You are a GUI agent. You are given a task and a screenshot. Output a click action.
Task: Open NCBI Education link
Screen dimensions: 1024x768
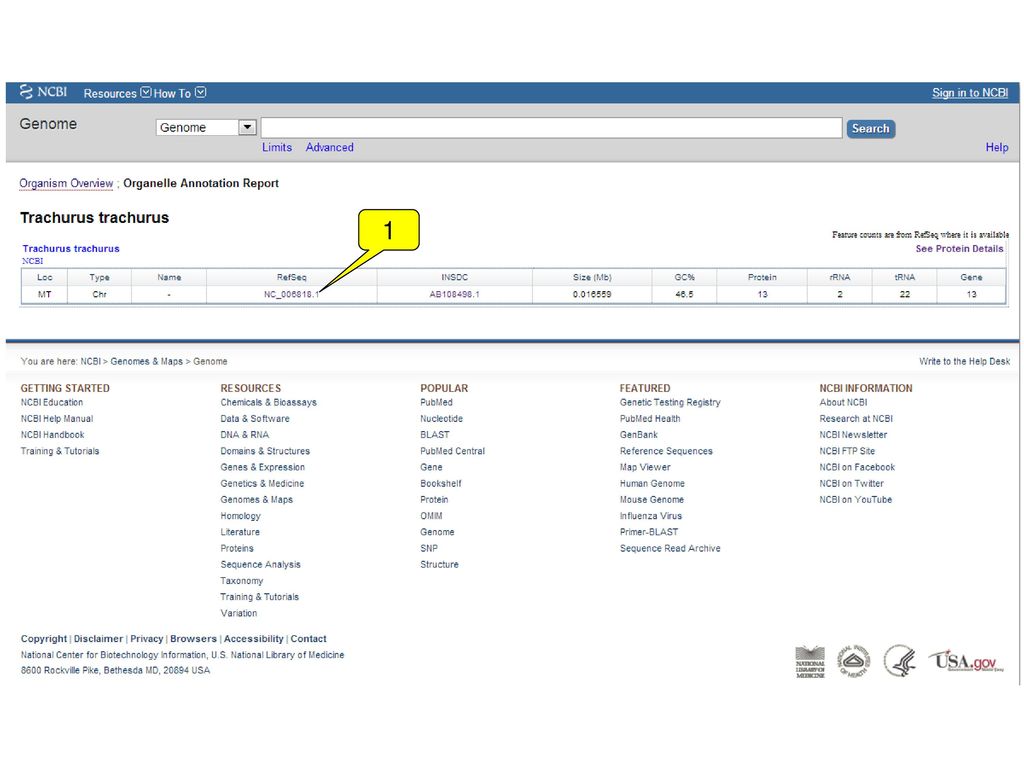(52, 402)
